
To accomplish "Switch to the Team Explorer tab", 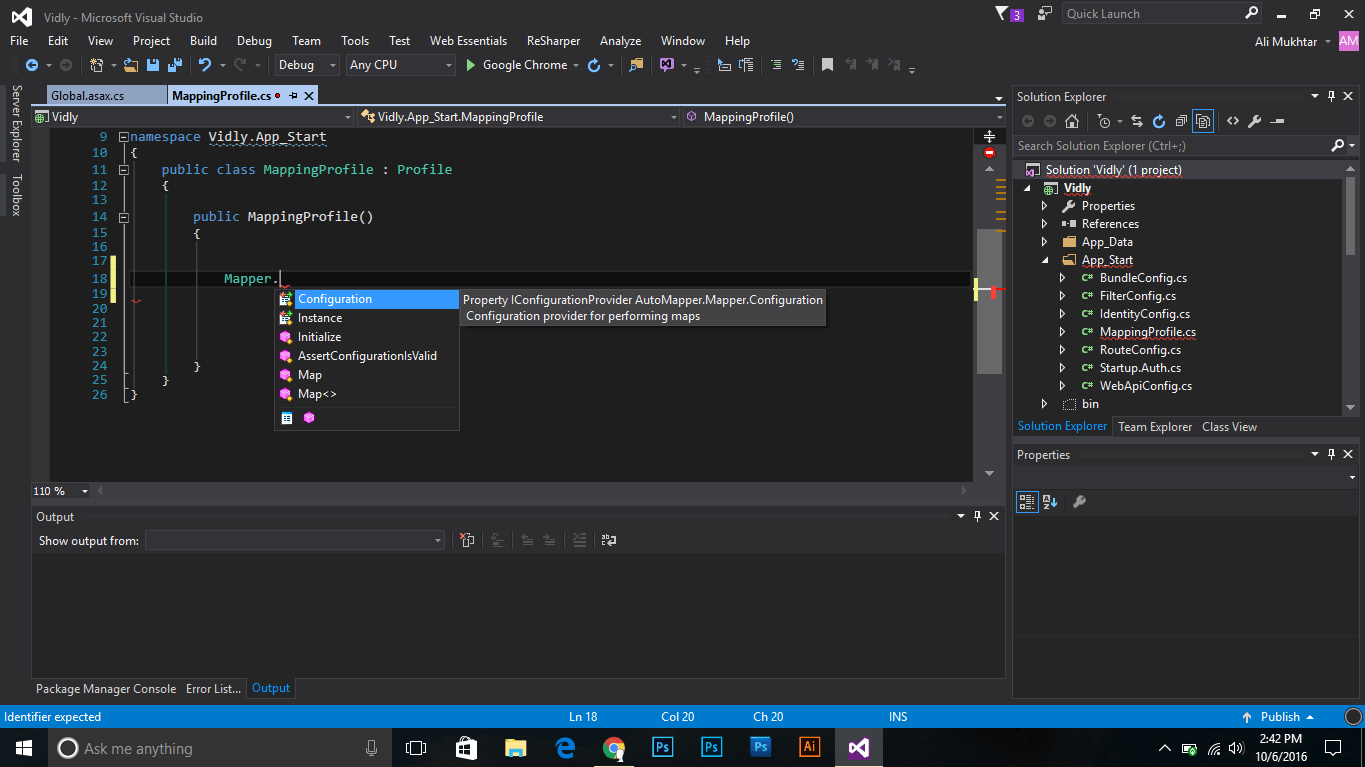I will [x=1155, y=427].
